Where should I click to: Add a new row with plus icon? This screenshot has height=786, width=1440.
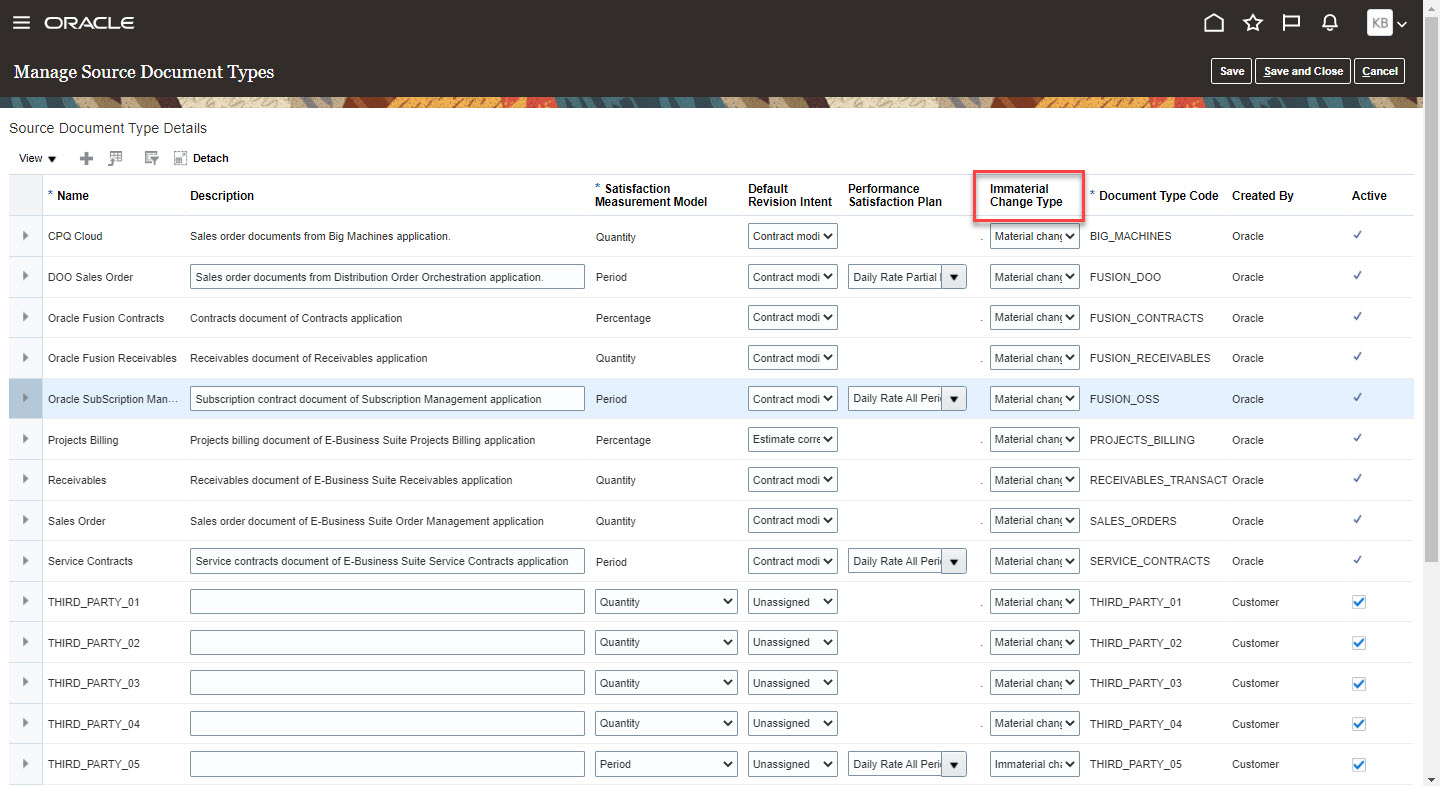(x=86, y=158)
